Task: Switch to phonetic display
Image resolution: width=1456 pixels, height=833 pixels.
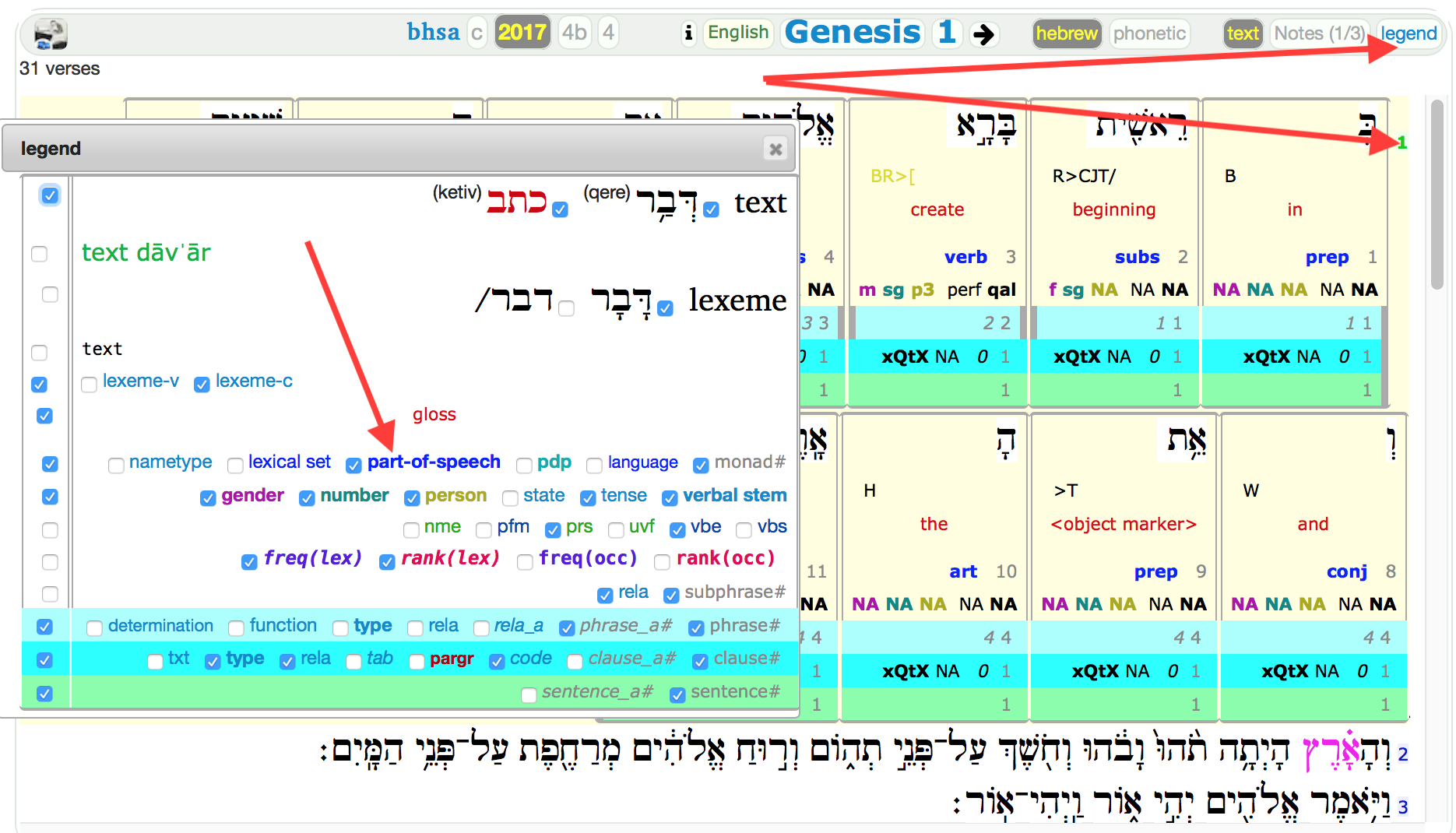Action: pos(1149,33)
